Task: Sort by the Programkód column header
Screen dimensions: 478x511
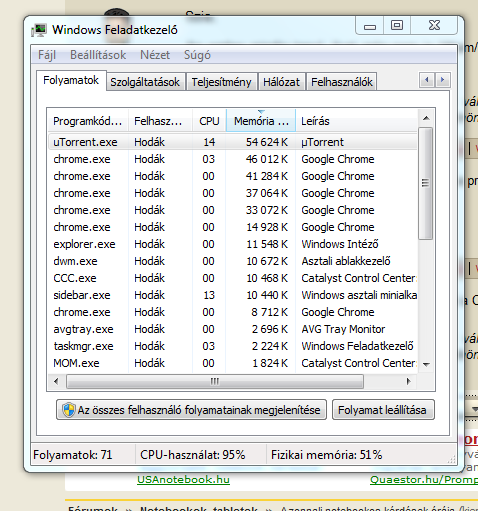Action: [88, 121]
